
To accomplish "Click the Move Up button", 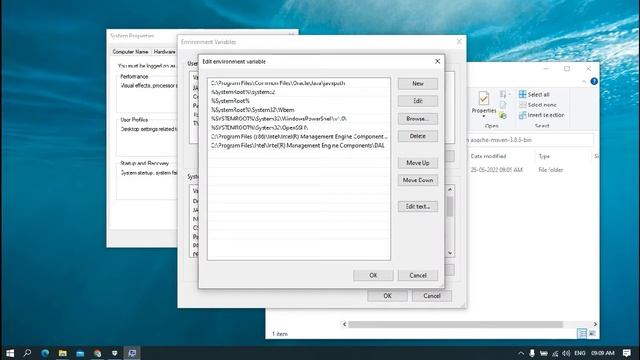I will pyautogui.click(x=418, y=163).
